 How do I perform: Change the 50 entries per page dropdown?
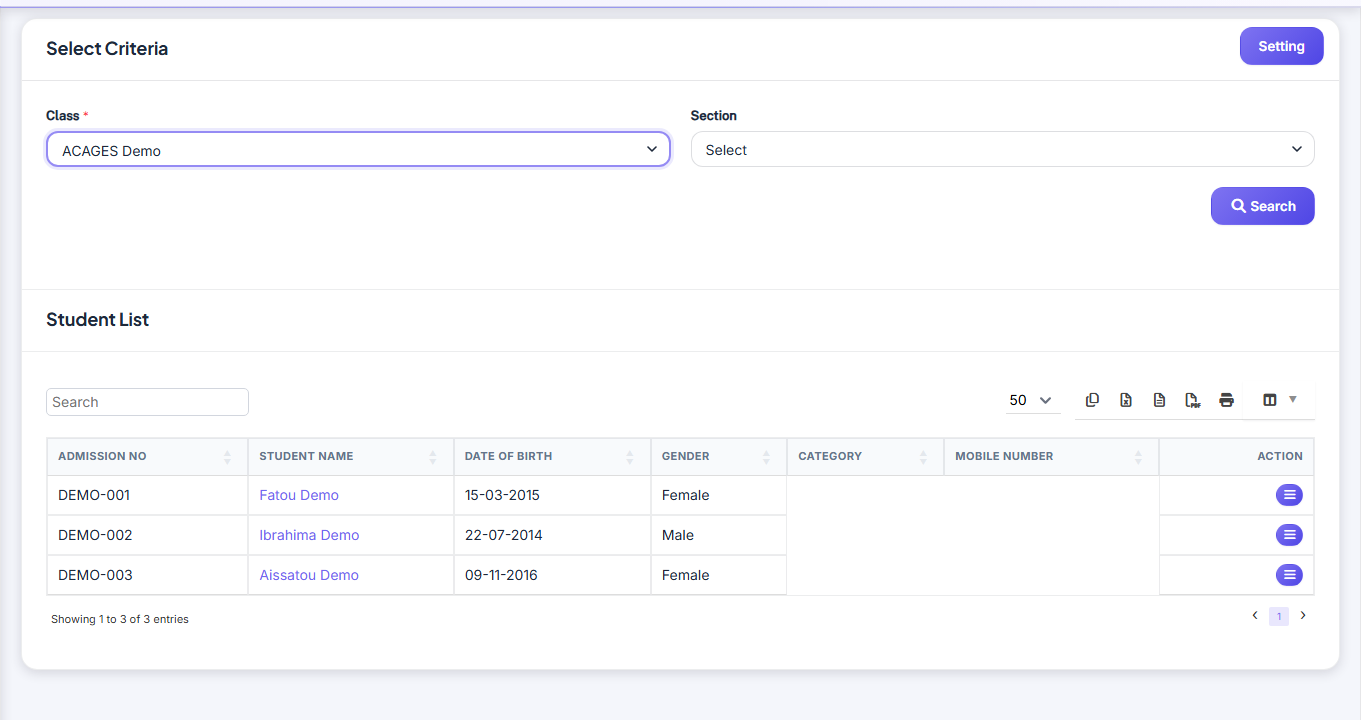pos(1032,400)
